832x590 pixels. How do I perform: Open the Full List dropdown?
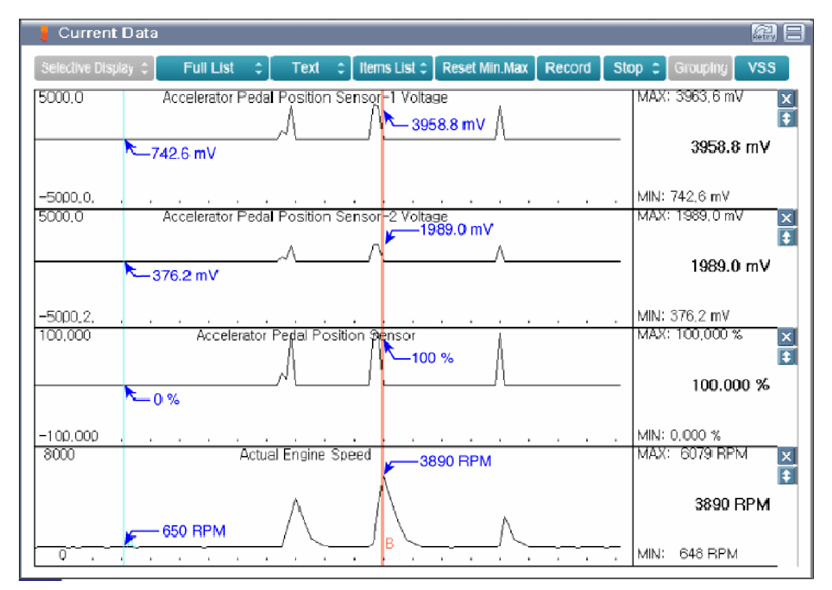(211, 68)
